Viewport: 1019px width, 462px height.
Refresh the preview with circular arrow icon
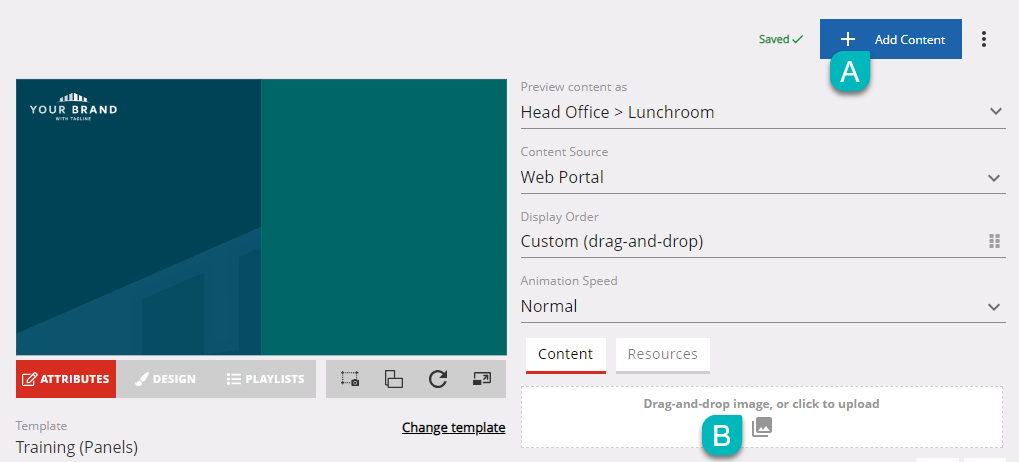point(438,379)
